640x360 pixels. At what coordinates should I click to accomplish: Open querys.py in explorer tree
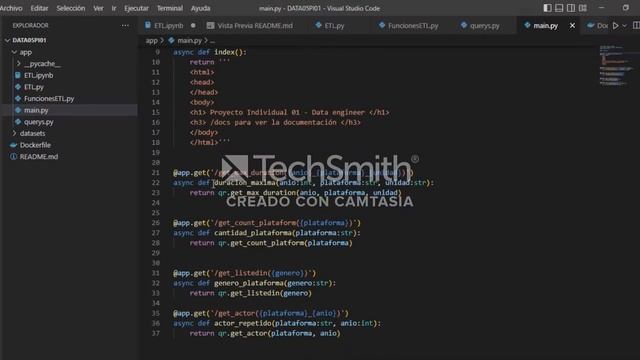(38, 122)
